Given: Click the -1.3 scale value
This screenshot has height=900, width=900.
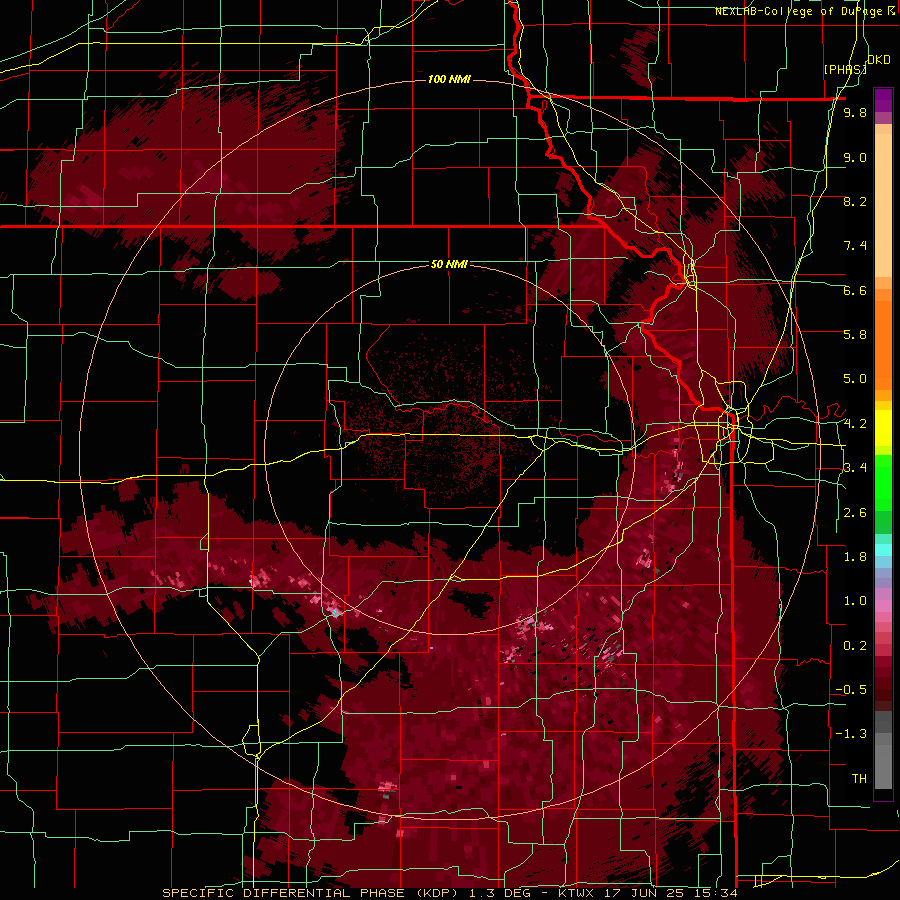Looking at the screenshot, I should point(851,734).
